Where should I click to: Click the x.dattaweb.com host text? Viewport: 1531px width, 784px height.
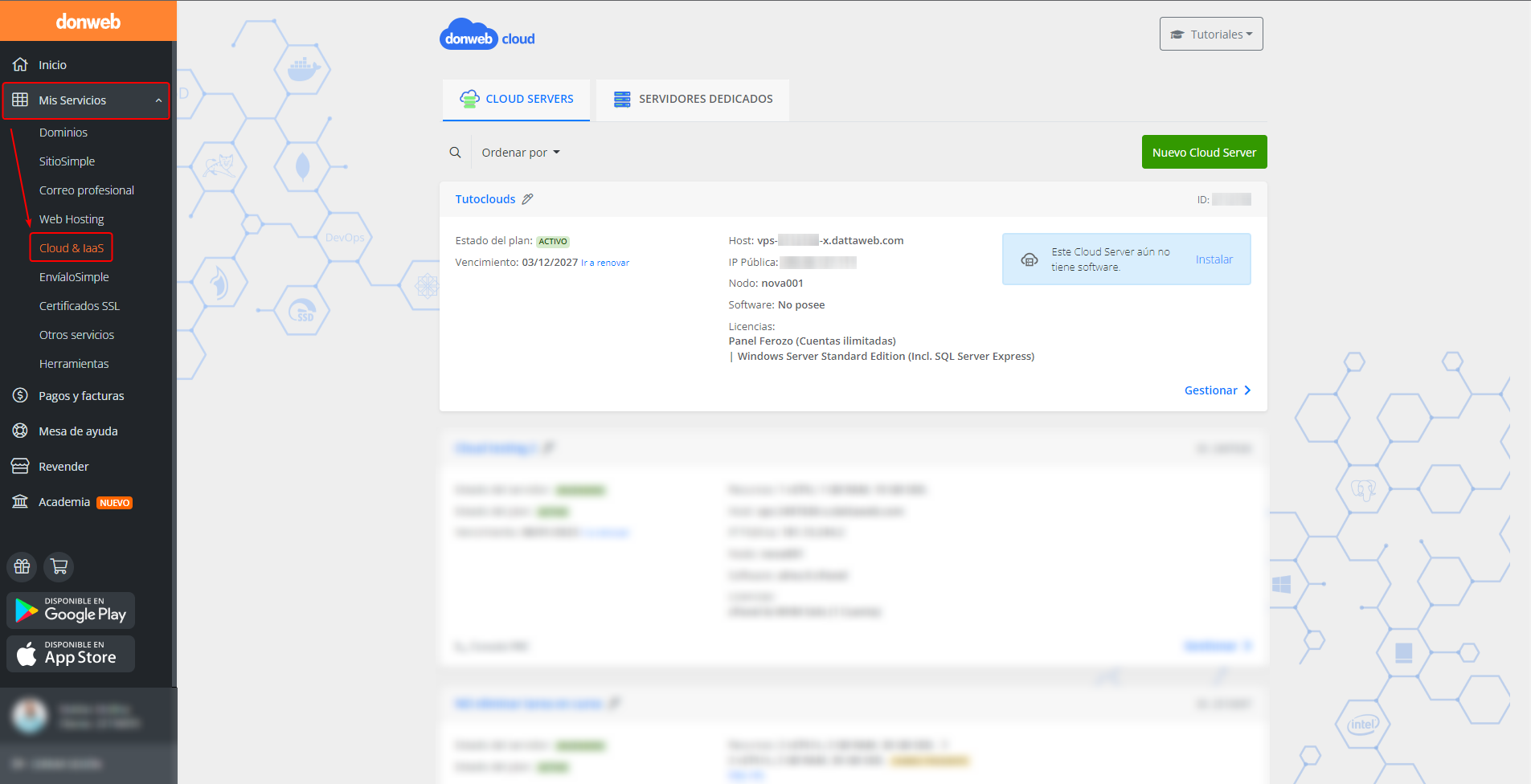coord(863,240)
